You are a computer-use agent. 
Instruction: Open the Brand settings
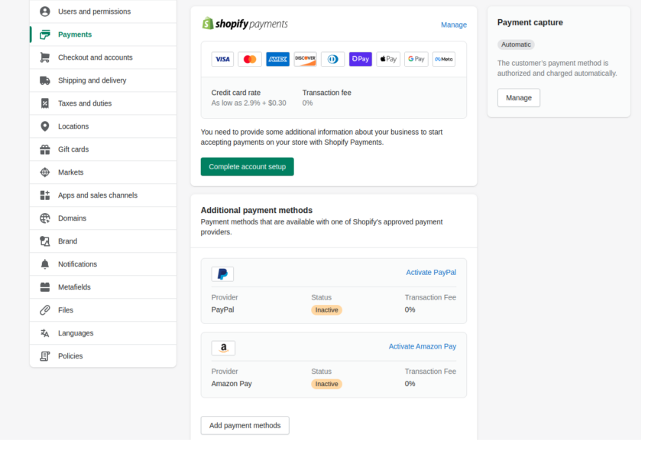tap(103, 241)
